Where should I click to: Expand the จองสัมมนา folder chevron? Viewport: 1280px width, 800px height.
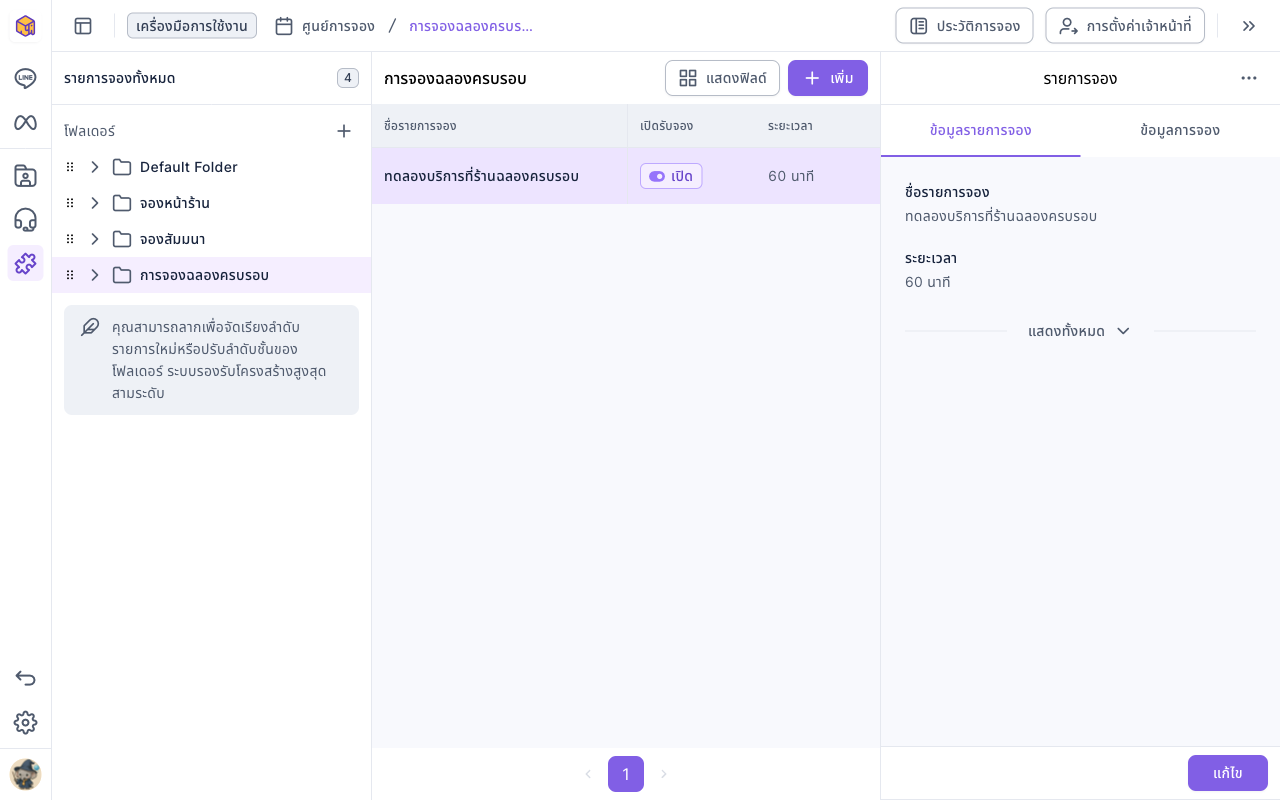95,239
